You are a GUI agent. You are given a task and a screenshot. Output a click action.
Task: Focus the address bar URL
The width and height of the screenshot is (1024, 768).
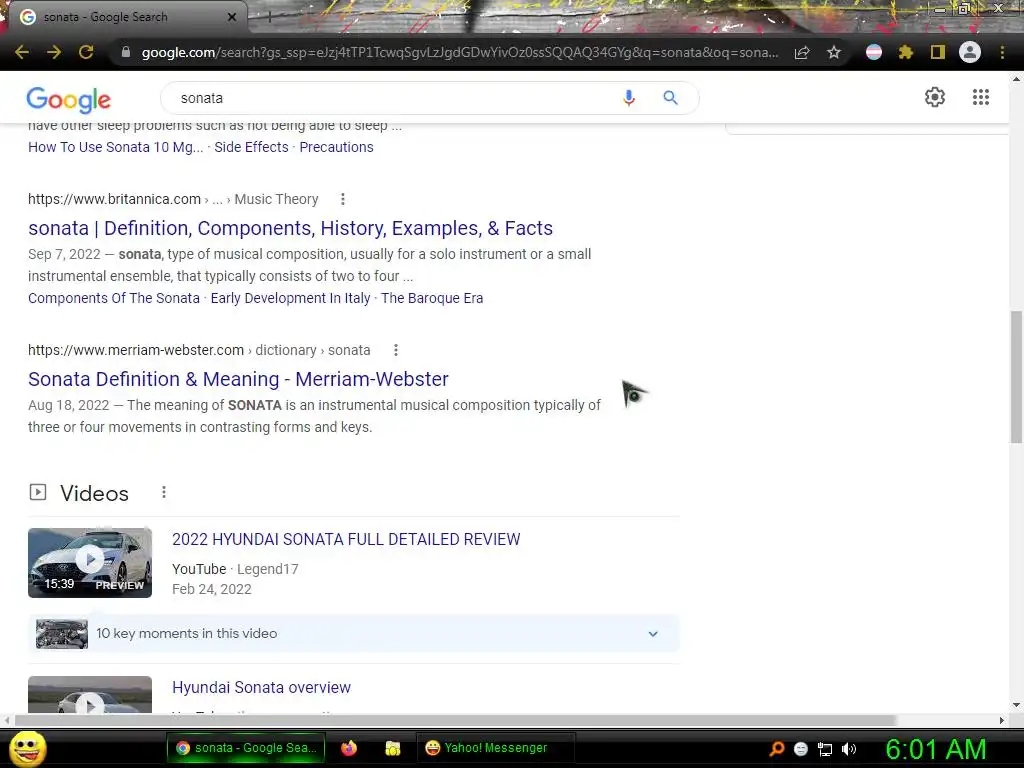460,52
